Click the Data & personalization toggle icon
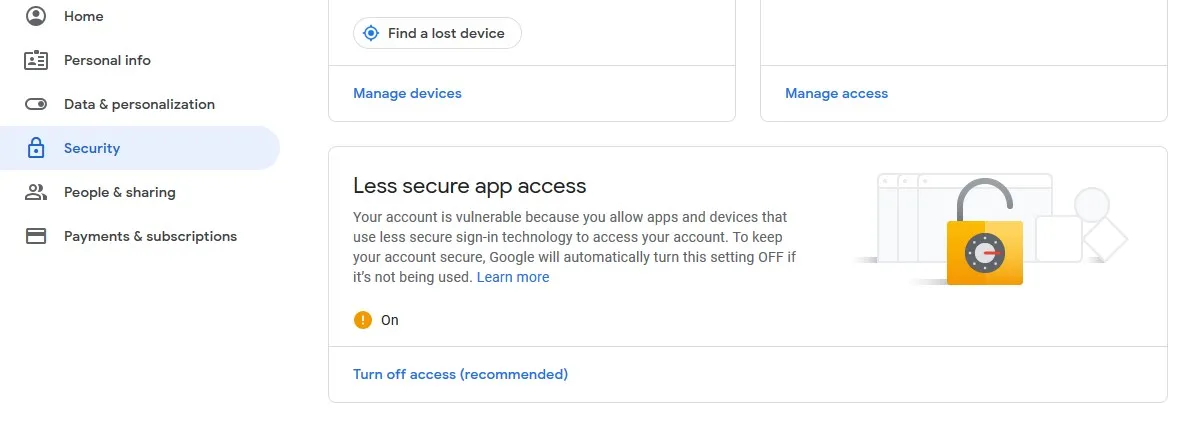 (36, 104)
